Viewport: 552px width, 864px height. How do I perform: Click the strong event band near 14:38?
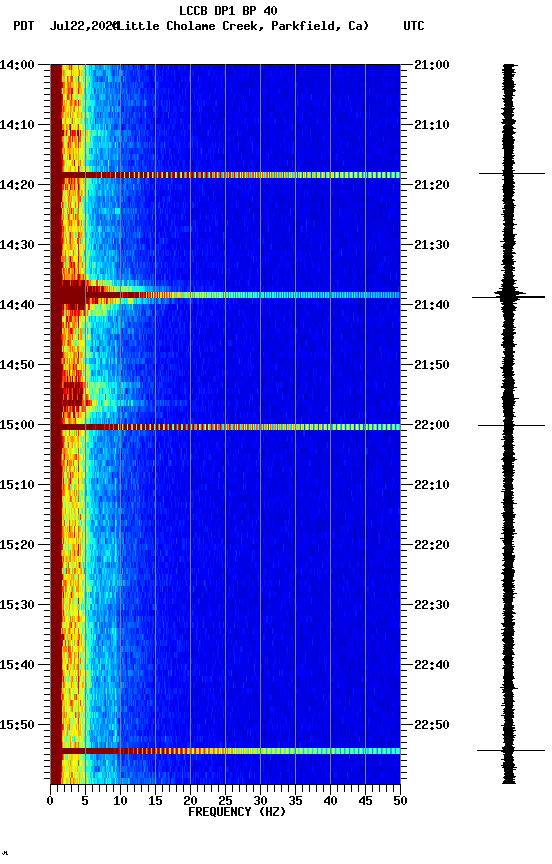[x=225, y=295]
